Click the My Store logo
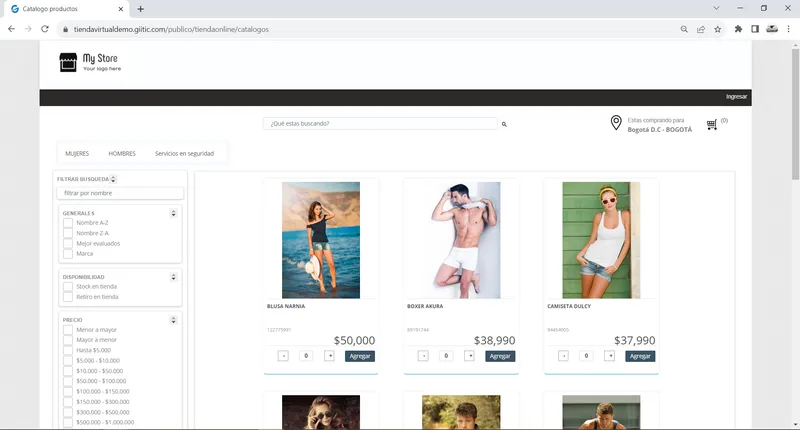The image size is (800, 430). point(90,62)
